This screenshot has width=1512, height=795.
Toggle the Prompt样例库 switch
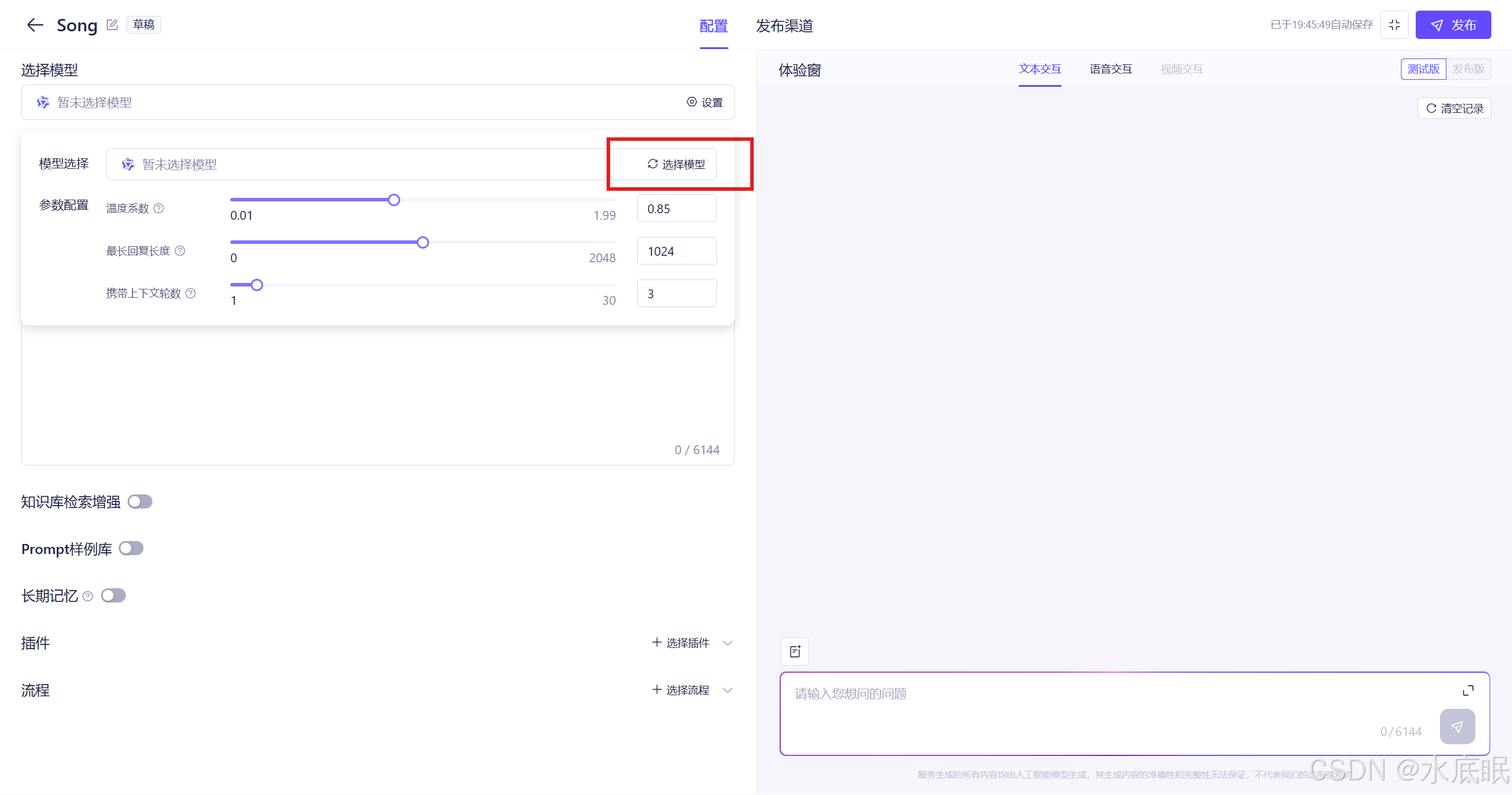131,549
